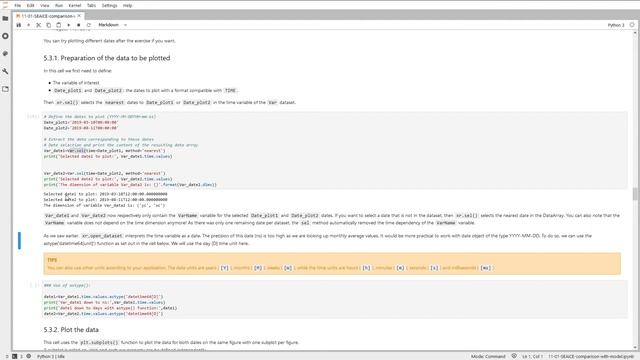Viewport: 640px width, 360px height.
Task: Open the View menu
Action: pyautogui.click(x=44, y=5)
